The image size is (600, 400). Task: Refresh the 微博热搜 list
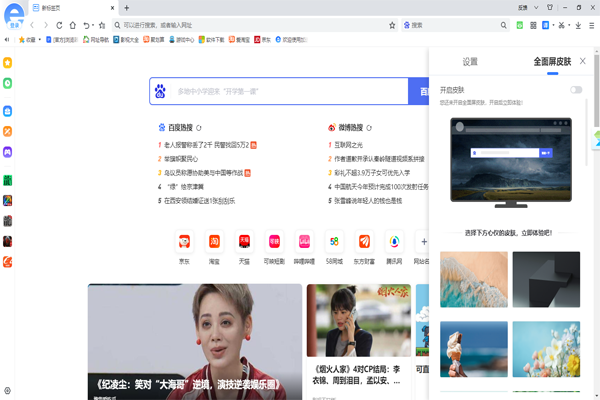(369, 128)
